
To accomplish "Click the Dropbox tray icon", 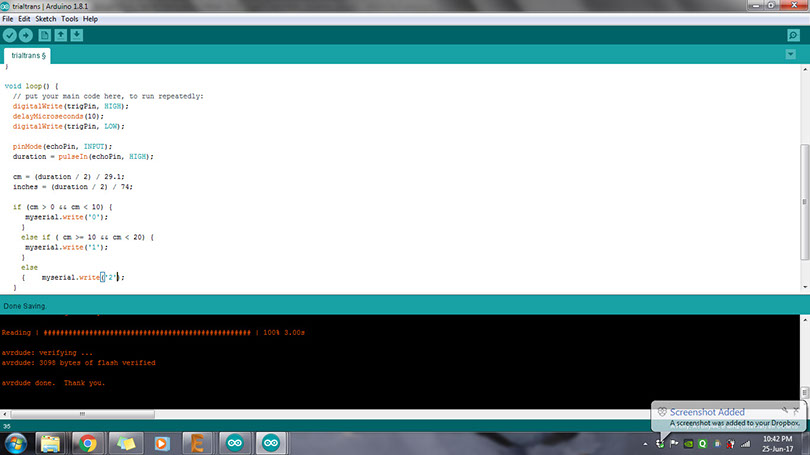I will [x=660, y=444].
